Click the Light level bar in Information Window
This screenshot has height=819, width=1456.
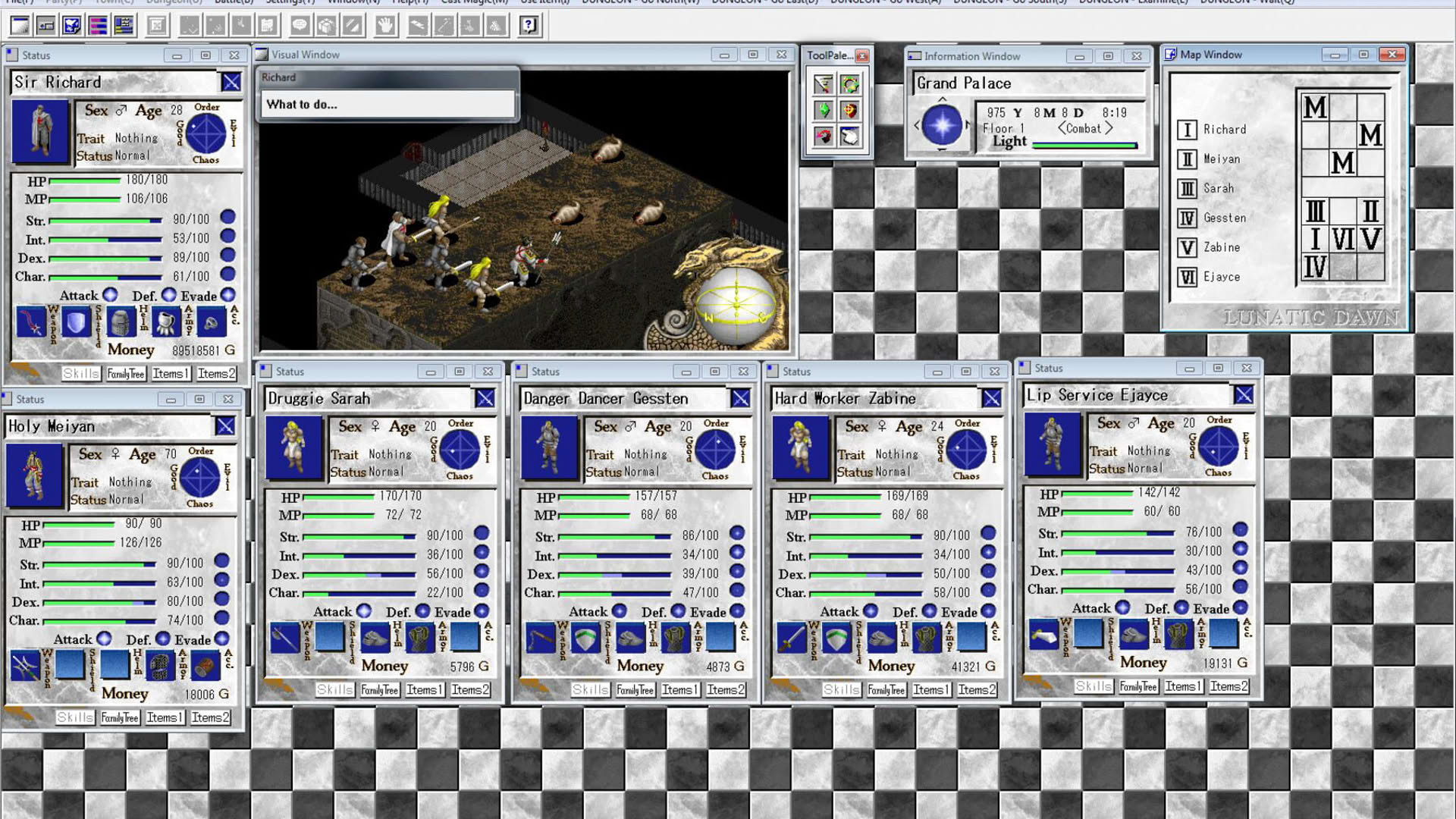pyautogui.click(x=1084, y=145)
